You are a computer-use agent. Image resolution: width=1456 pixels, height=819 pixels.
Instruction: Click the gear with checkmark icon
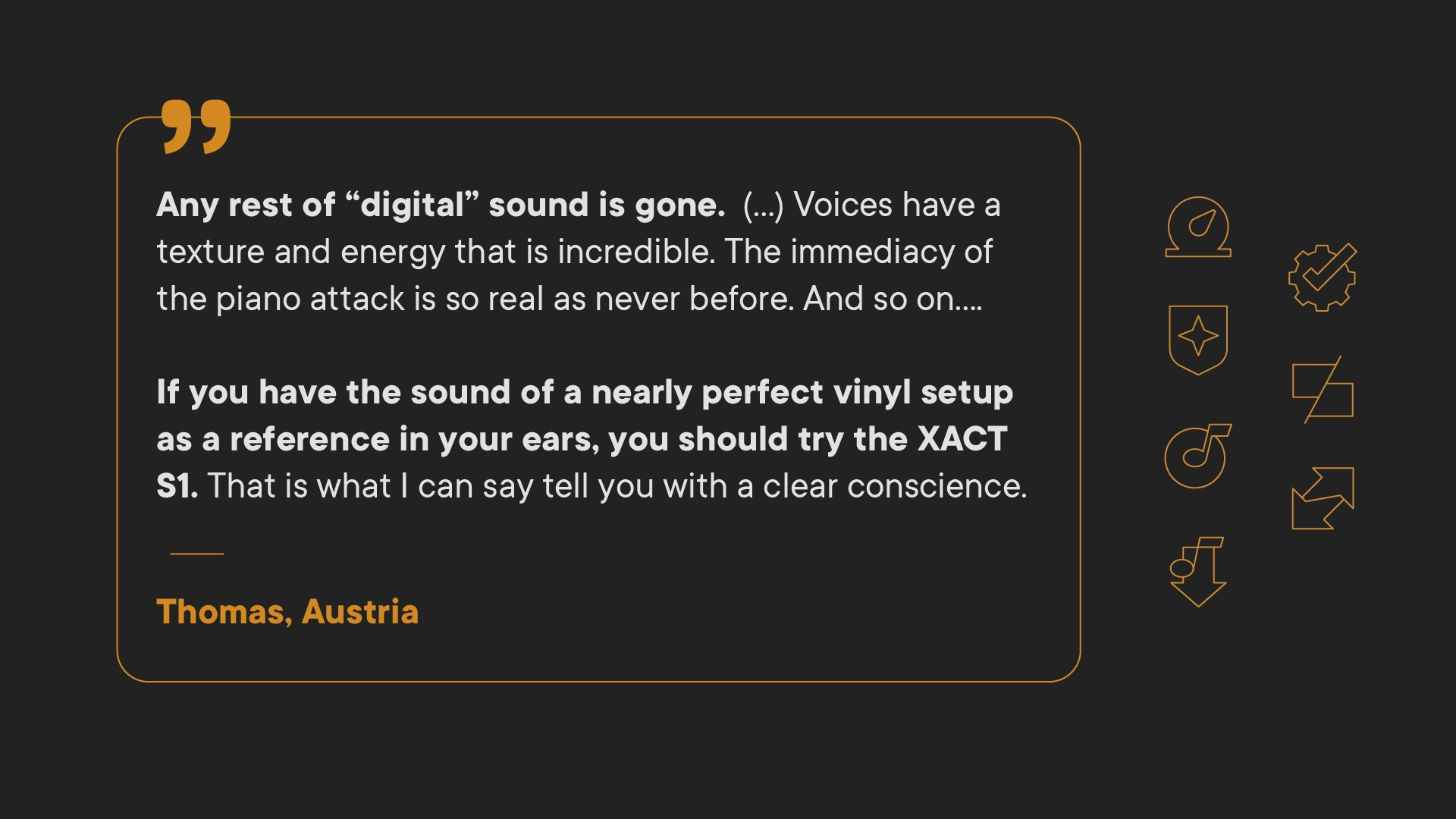point(1322,277)
